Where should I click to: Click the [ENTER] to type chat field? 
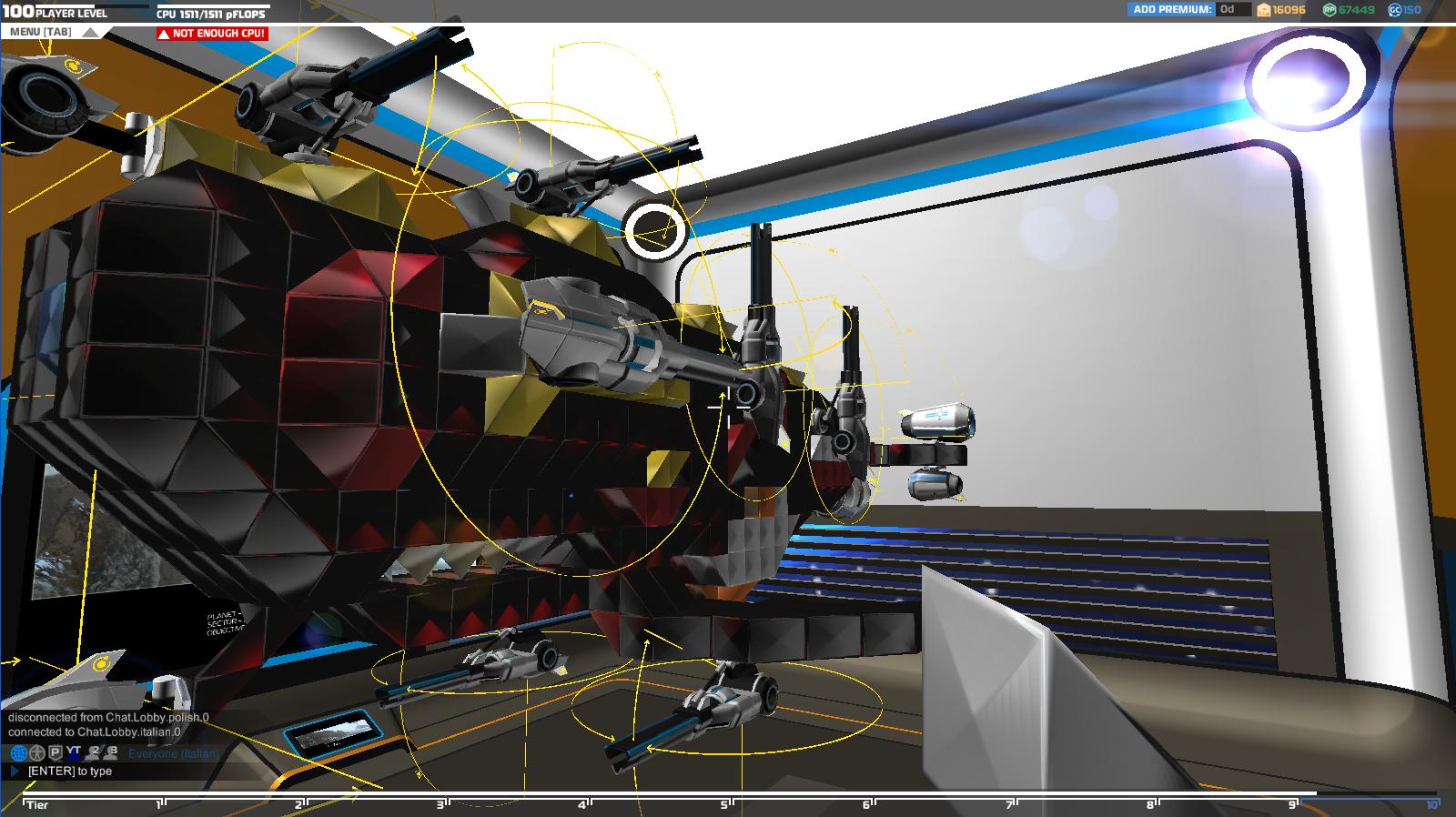70,772
